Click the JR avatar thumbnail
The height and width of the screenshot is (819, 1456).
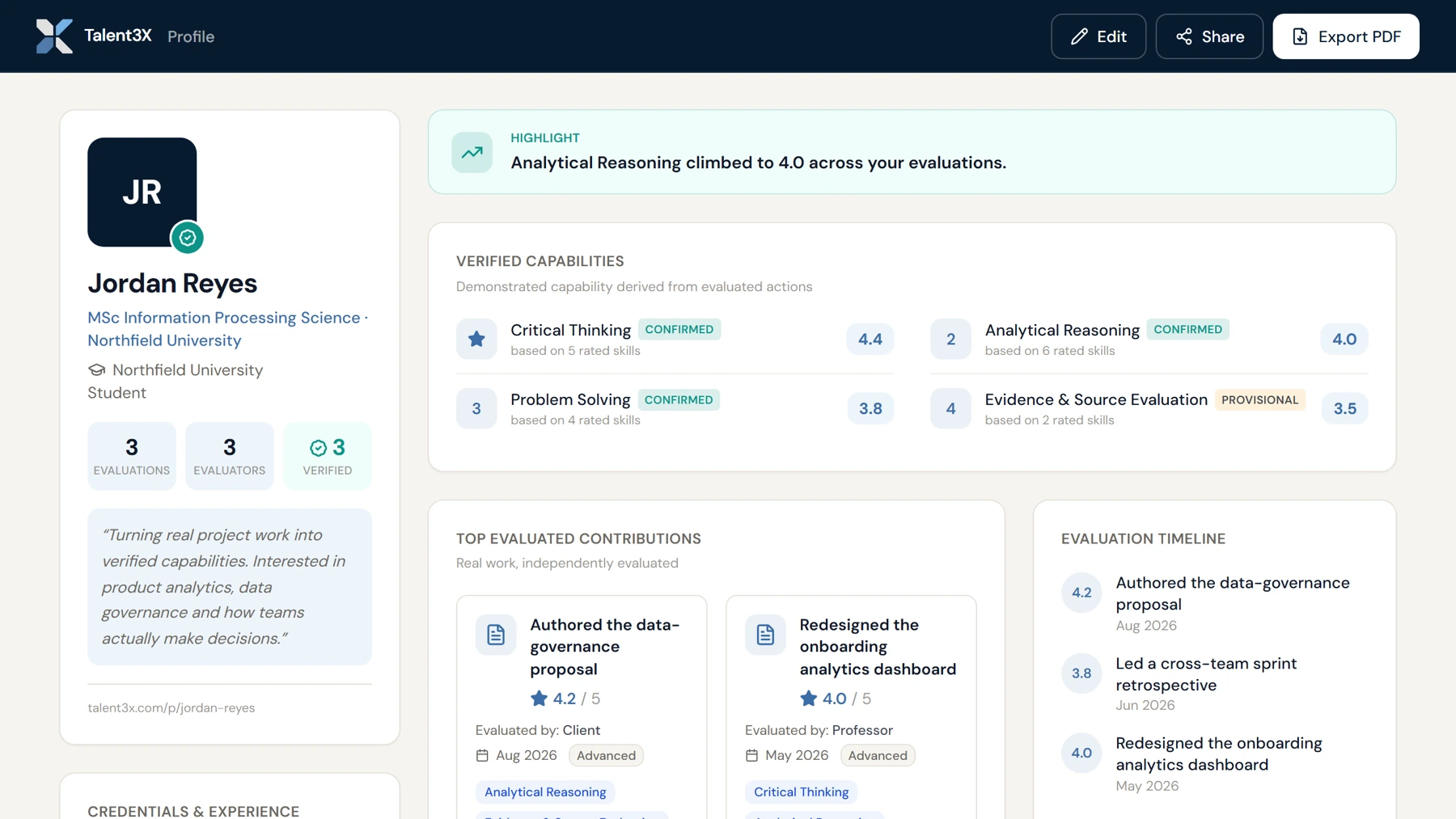click(x=142, y=192)
